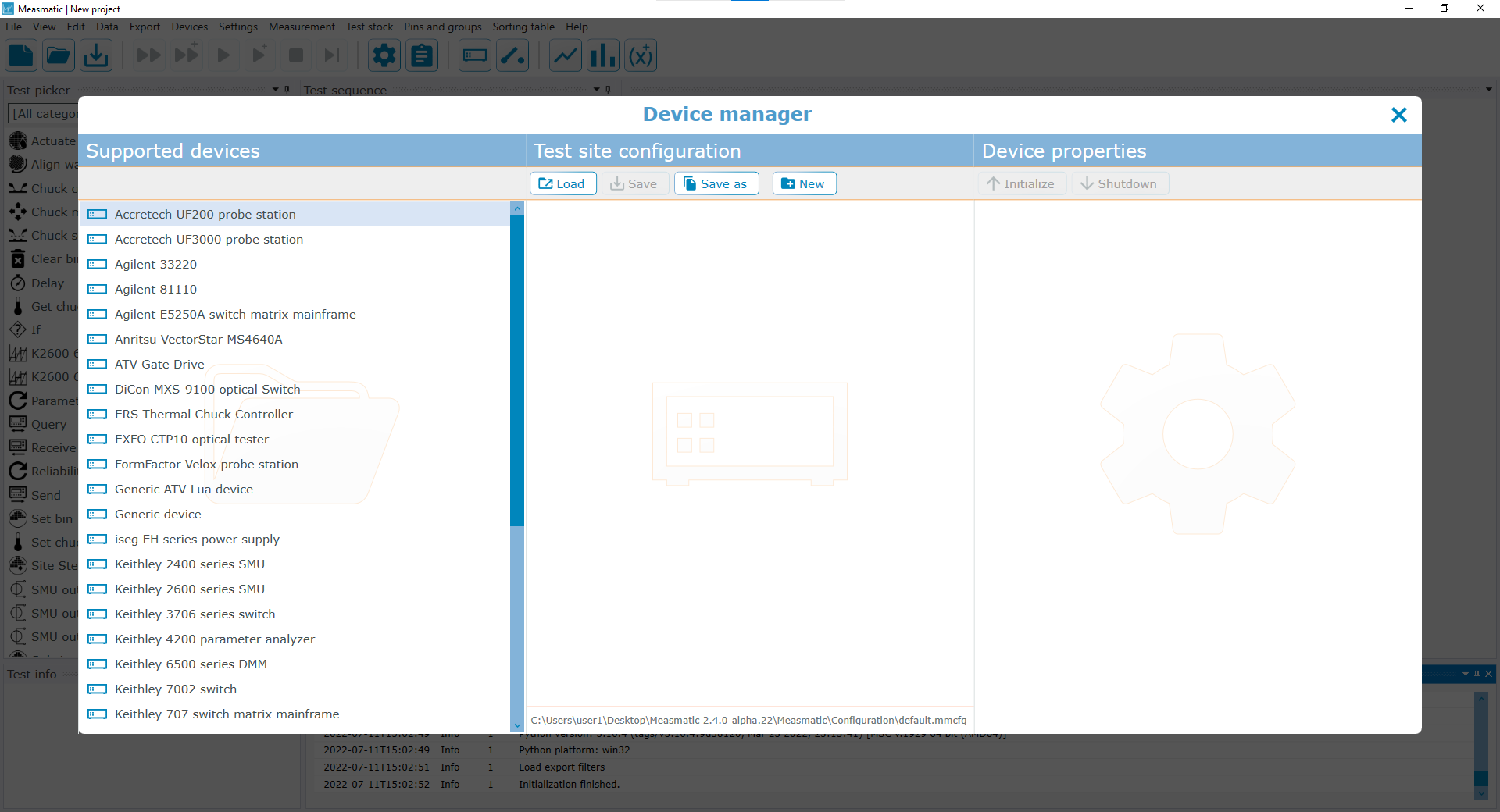Select Accretech UF3000 probe station
This screenshot has width=1500, height=812.
(295, 239)
